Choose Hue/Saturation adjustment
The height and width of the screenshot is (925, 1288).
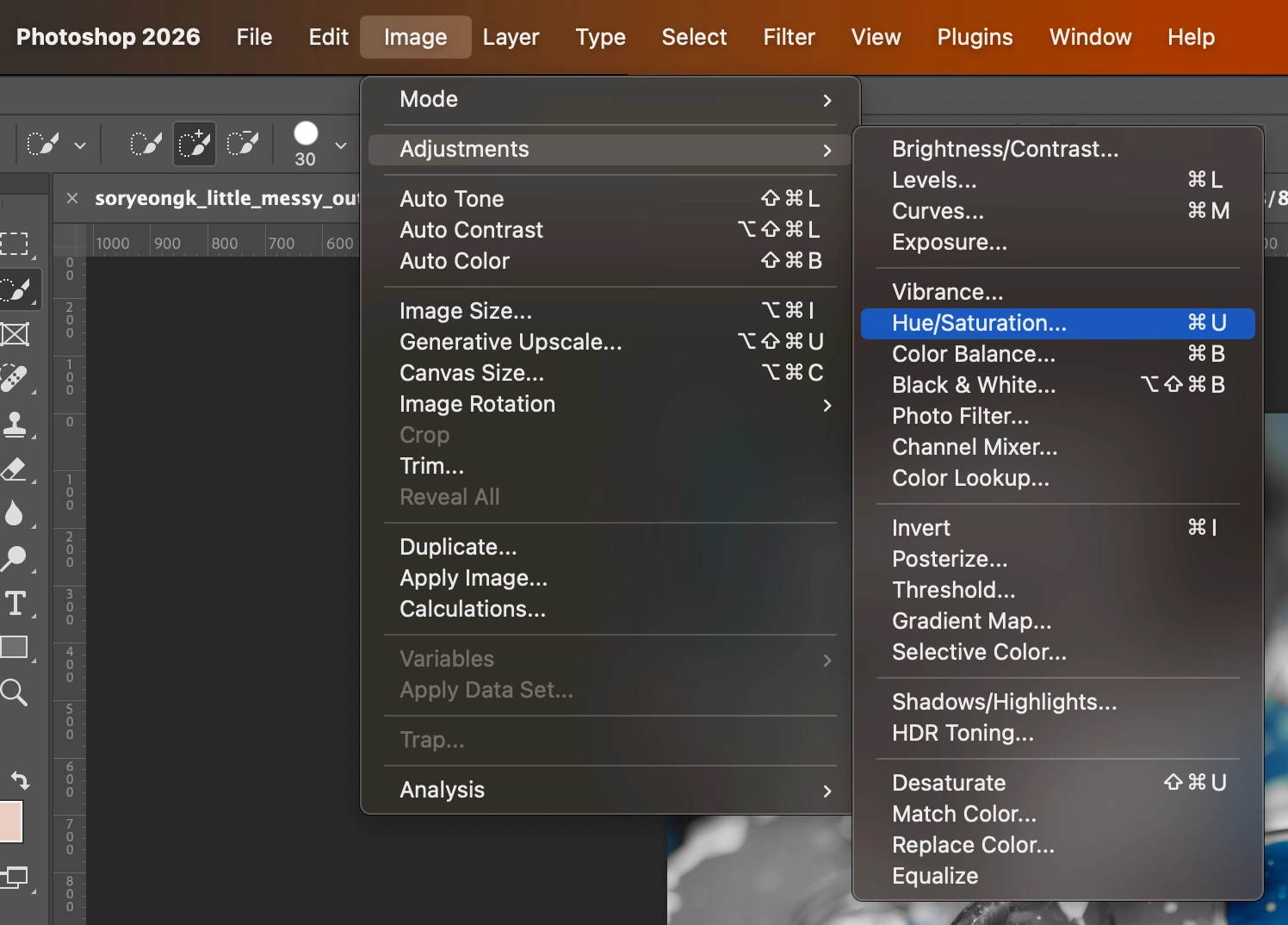1058,324
